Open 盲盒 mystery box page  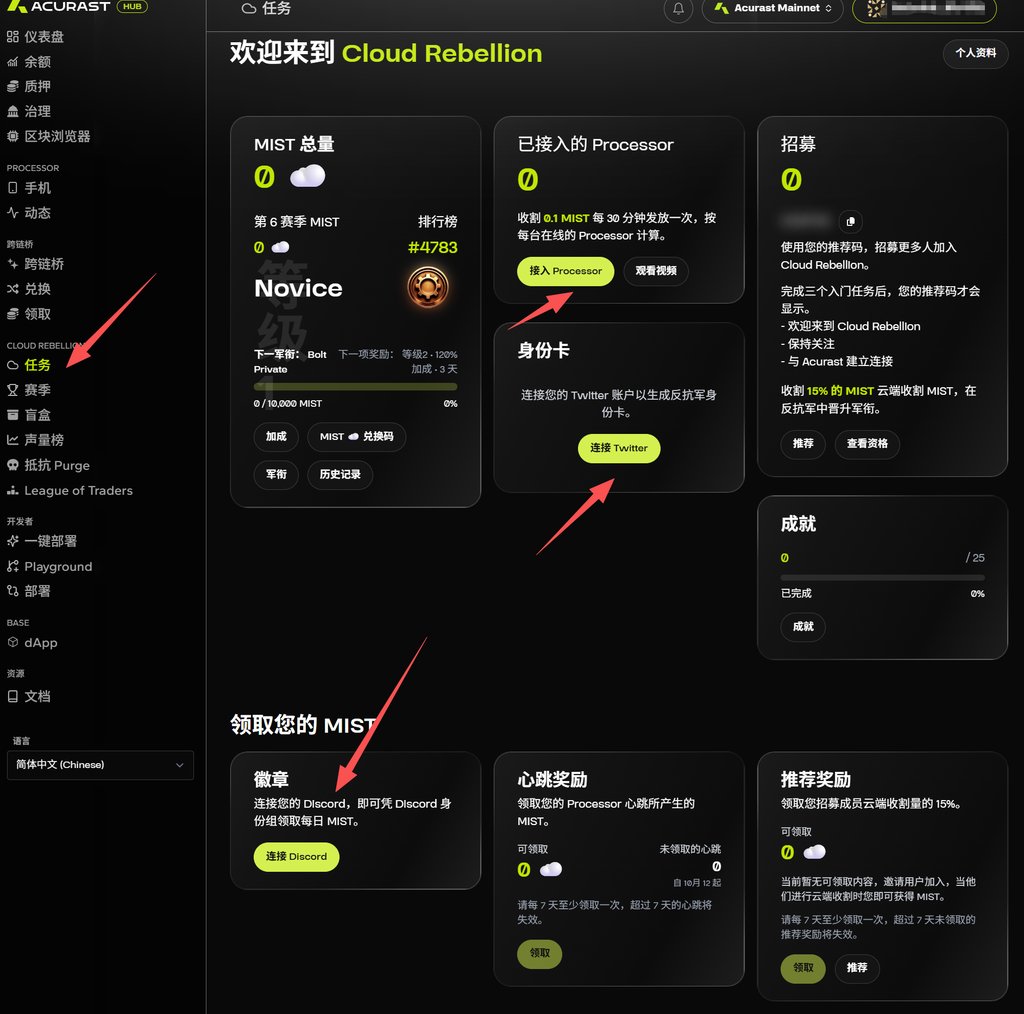(29, 415)
